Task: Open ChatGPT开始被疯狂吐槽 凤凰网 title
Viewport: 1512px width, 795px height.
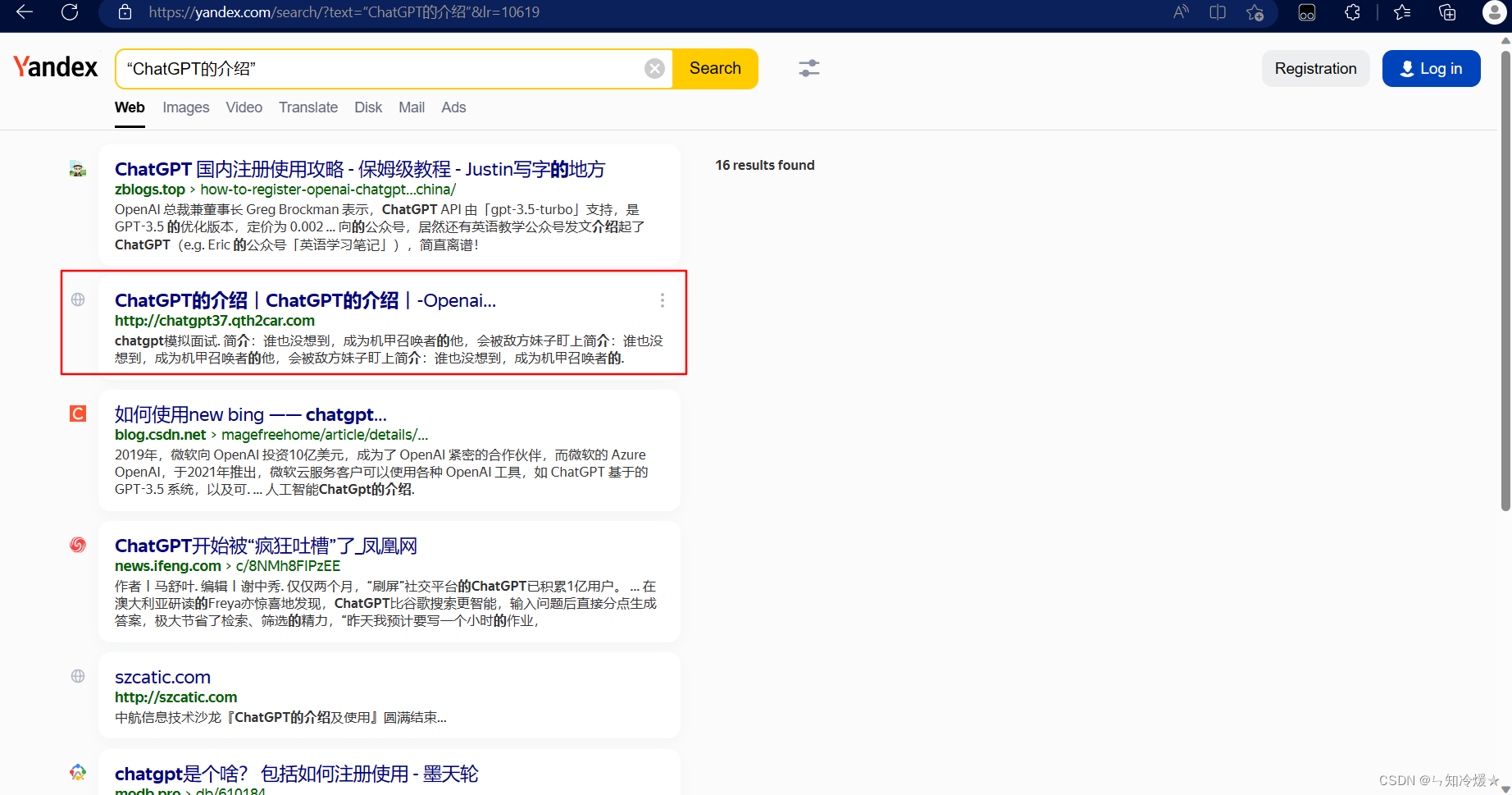Action: click(x=266, y=546)
